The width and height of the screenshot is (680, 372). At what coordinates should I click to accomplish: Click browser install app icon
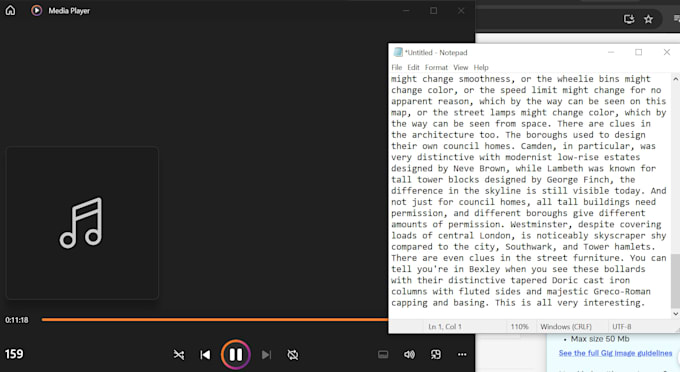[x=629, y=19]
